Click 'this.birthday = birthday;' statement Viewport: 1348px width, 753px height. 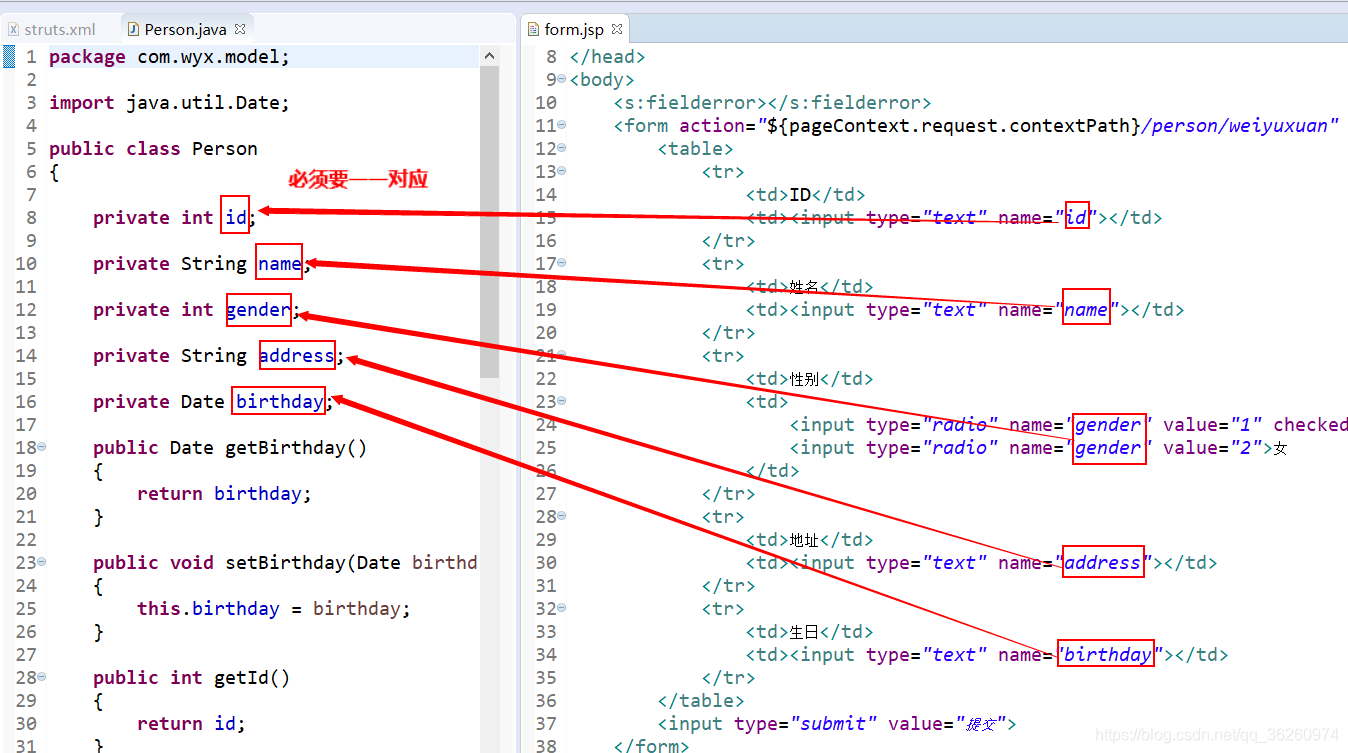click(x=274, y=609)
